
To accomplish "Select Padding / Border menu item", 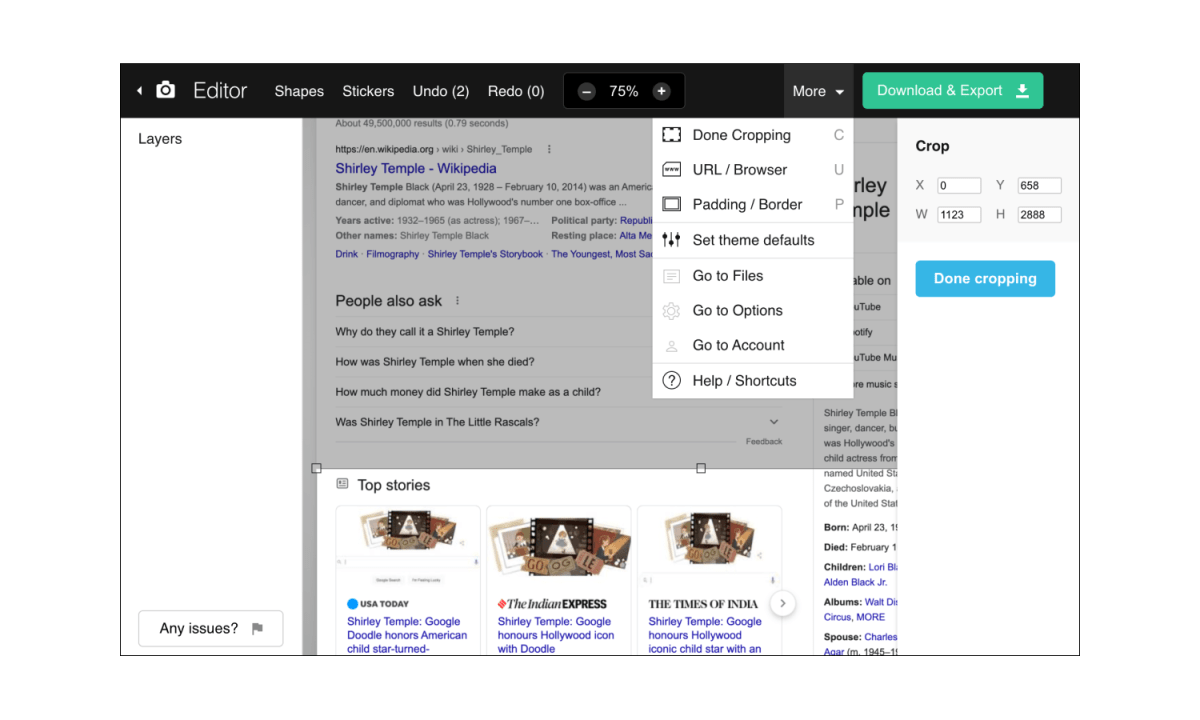I will pos(747,205).
